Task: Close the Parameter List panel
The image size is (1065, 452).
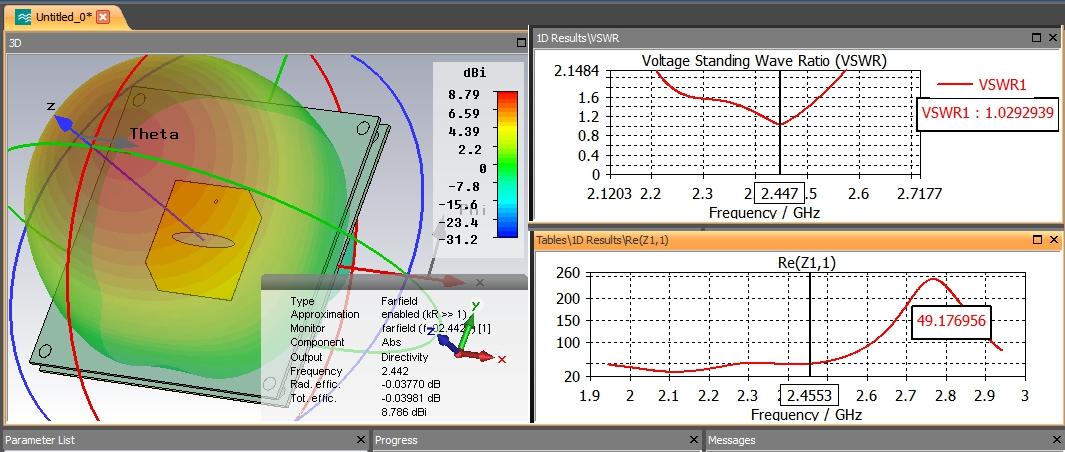Action: coord(361,440)
